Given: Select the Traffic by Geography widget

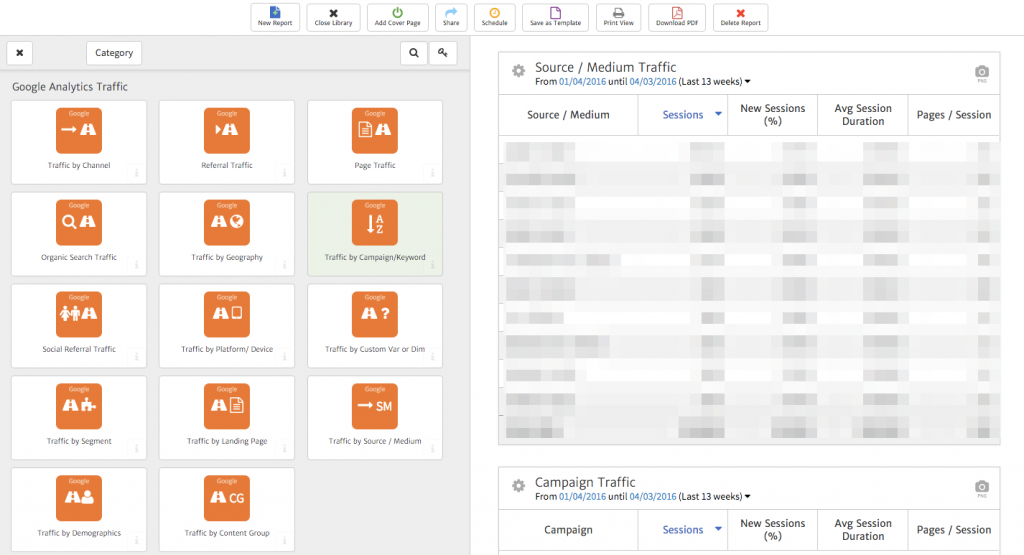Looking at the screenshot, I should point(227,234).
